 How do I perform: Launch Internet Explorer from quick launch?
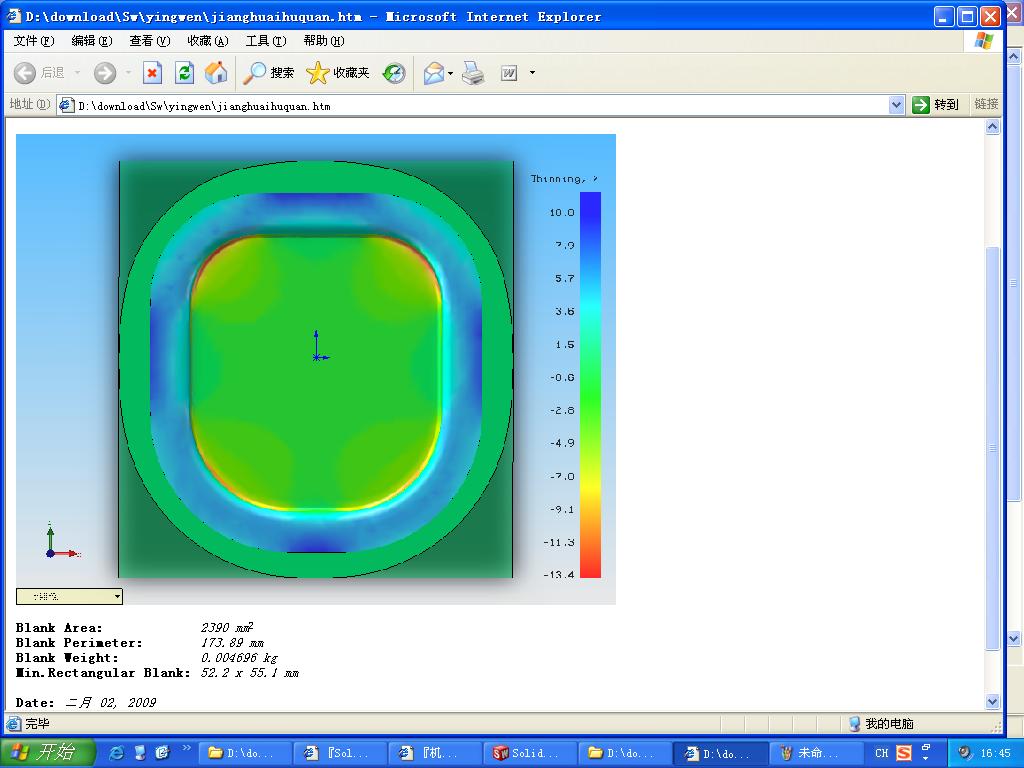tap(117, 753)
